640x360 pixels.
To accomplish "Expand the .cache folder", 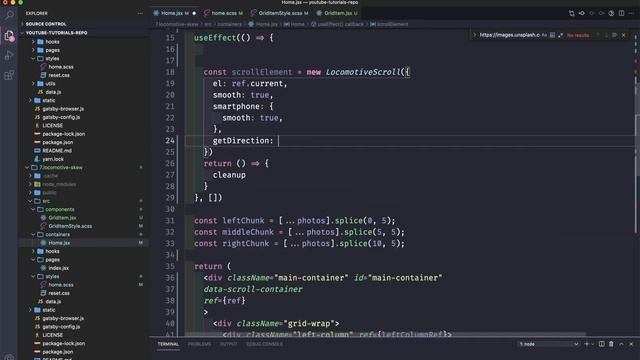I will [x=50, y=176].
